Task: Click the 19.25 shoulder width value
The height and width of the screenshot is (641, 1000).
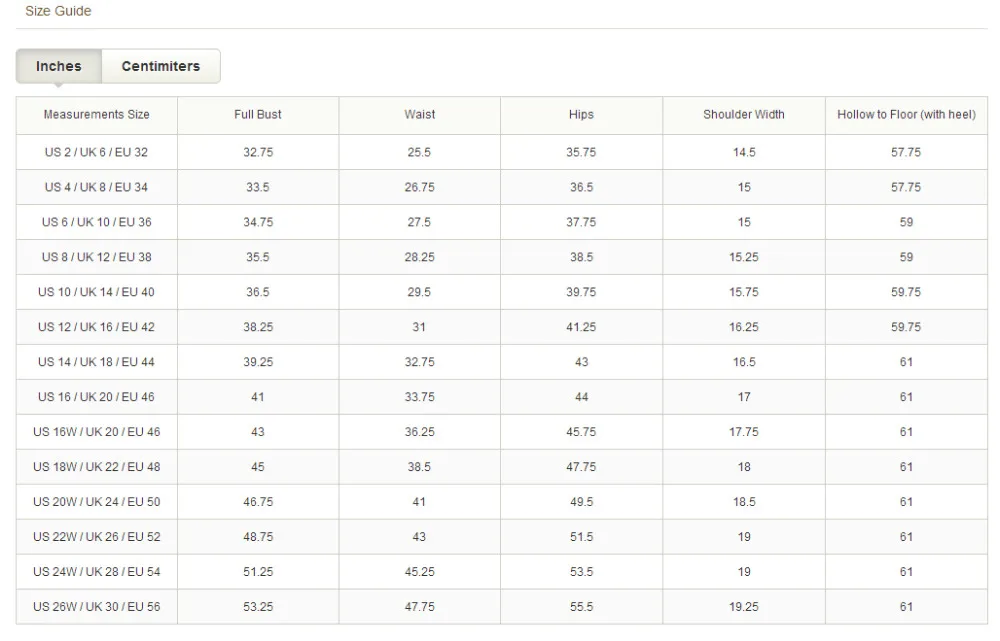Action: (x=744, y=607)
